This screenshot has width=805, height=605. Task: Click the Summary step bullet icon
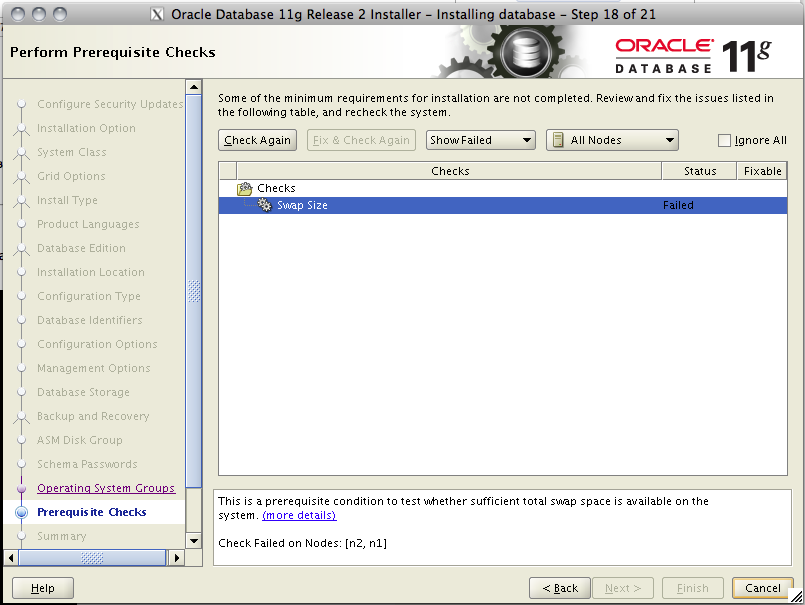22,536
